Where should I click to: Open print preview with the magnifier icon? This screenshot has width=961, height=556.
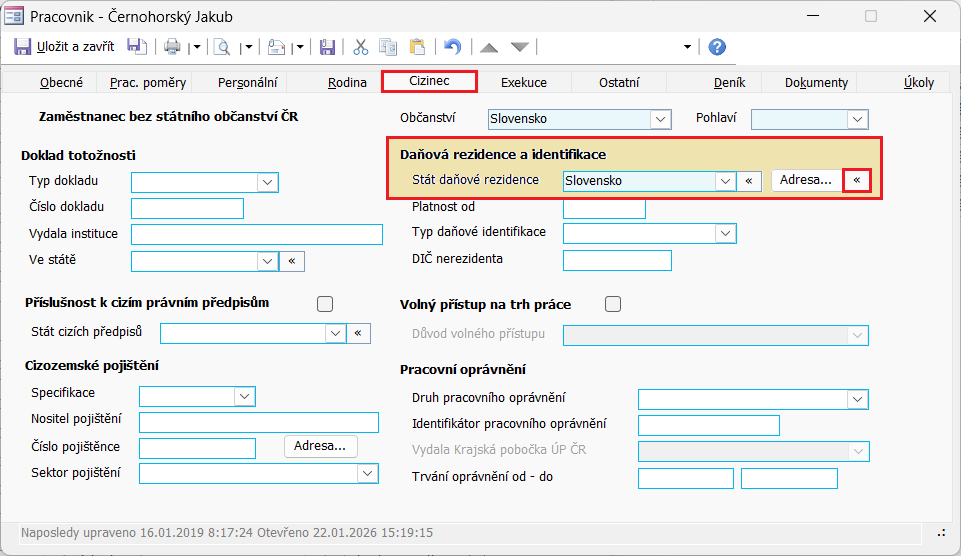point(221,47)
